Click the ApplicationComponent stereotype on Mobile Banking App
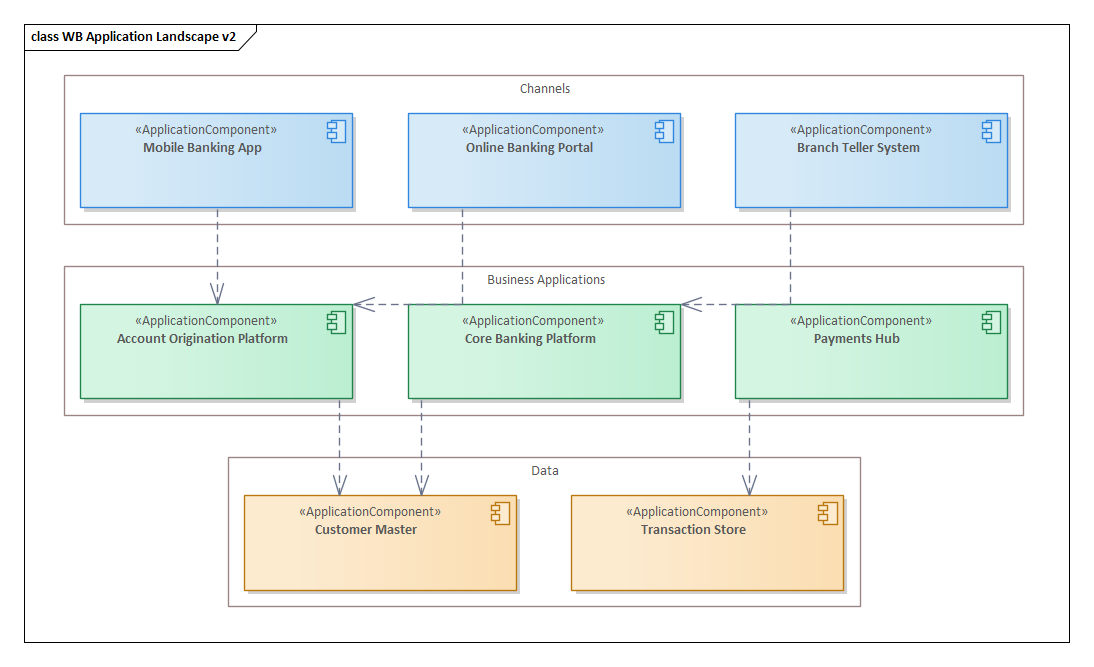This screenshot has width=1094, height=667. click(206, 130)
